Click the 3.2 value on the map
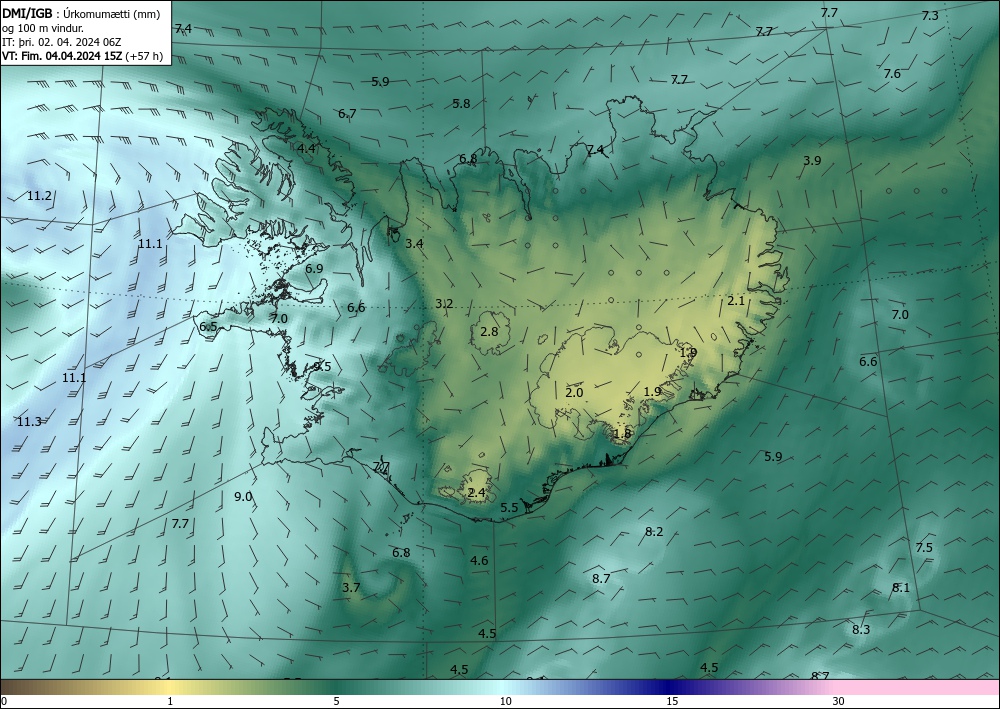1000x709 pixels. (444, 303)
